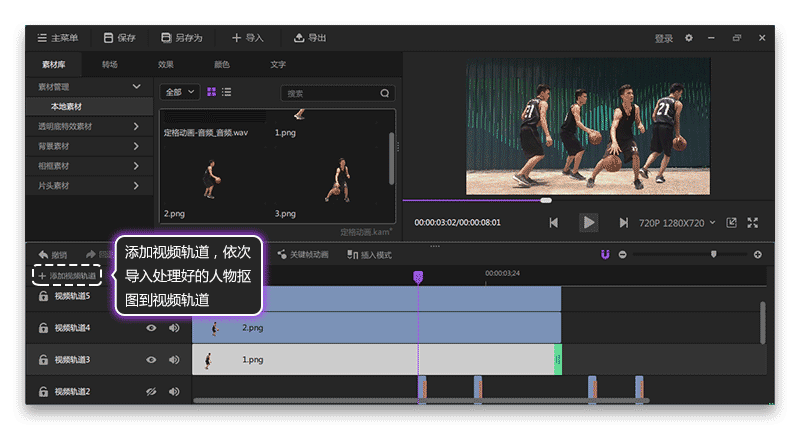Click green end handle of 1.png clip
The height and width of the screenshot is (430, 800).
pos(558,360)
